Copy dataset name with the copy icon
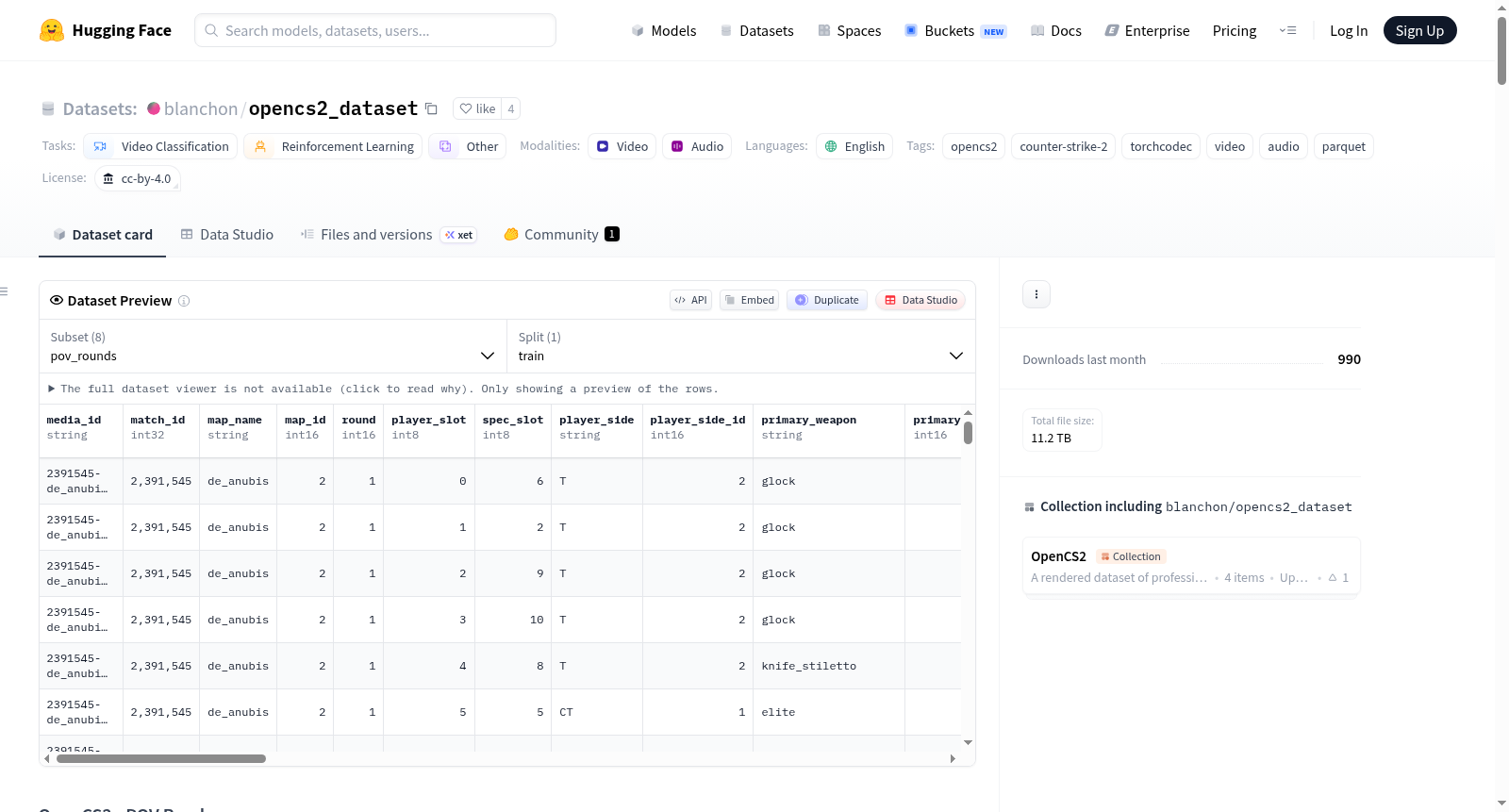 tap(431, 108)
